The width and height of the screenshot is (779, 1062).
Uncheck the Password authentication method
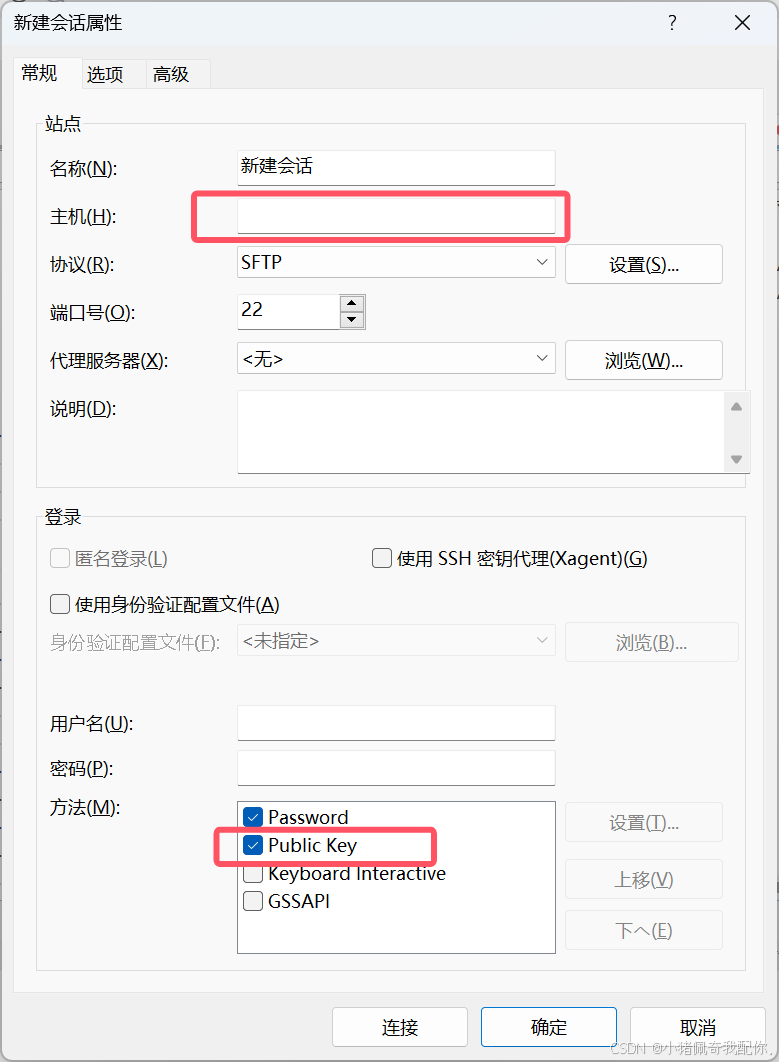click(x=252, y=817)
